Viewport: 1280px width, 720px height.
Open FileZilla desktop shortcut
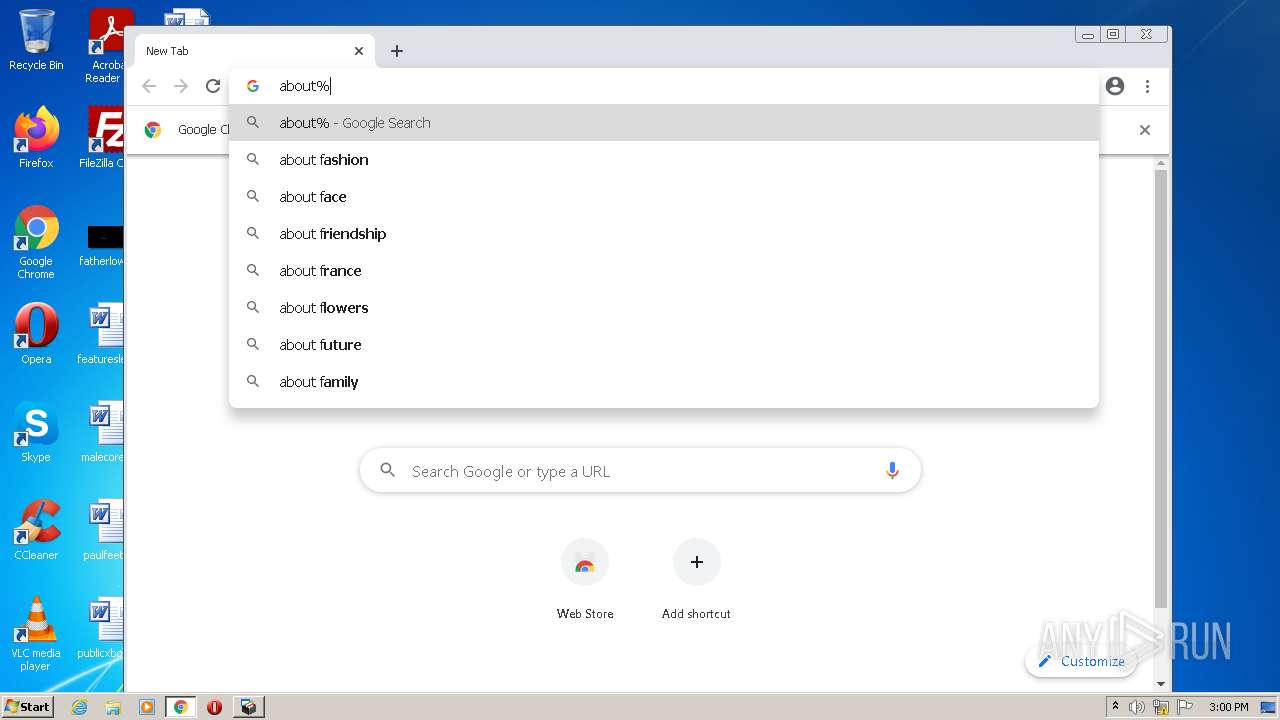pos(104,137)
